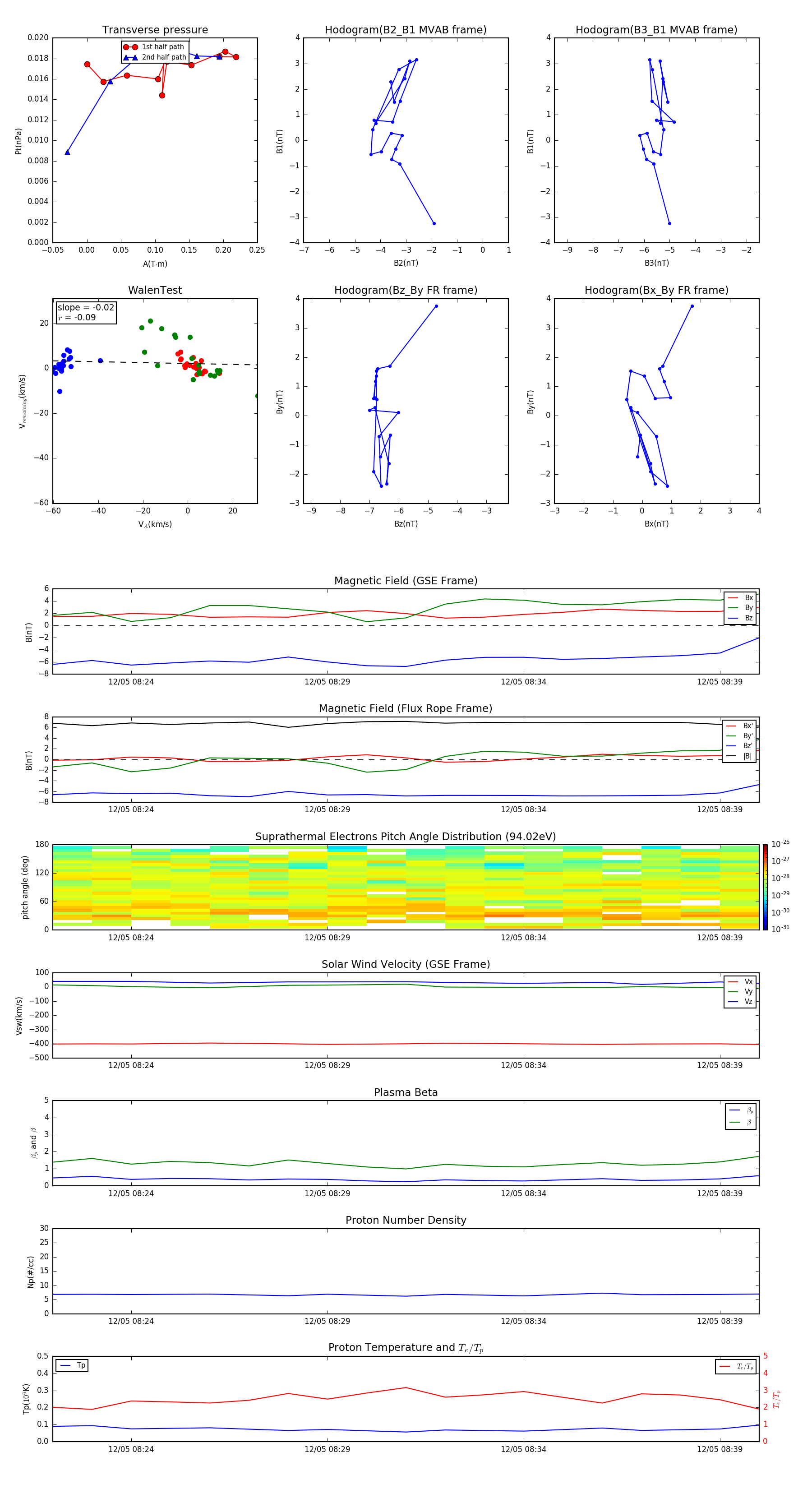Click the 'A(T·m)' x-axis label
Image resolution: width=812 pixels, height=1489 pixels.
click(155, 264)
